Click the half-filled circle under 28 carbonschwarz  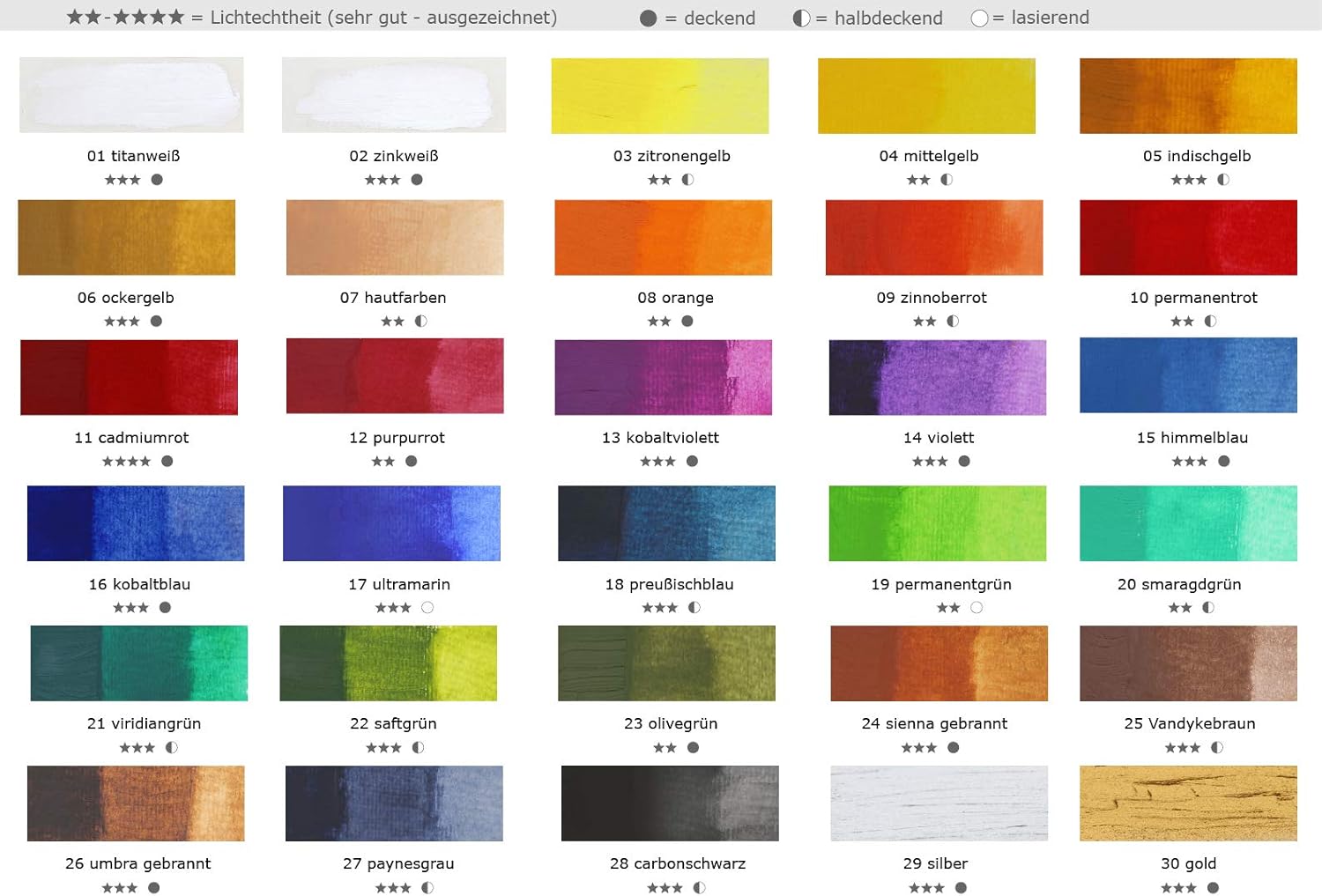[699, 888]
